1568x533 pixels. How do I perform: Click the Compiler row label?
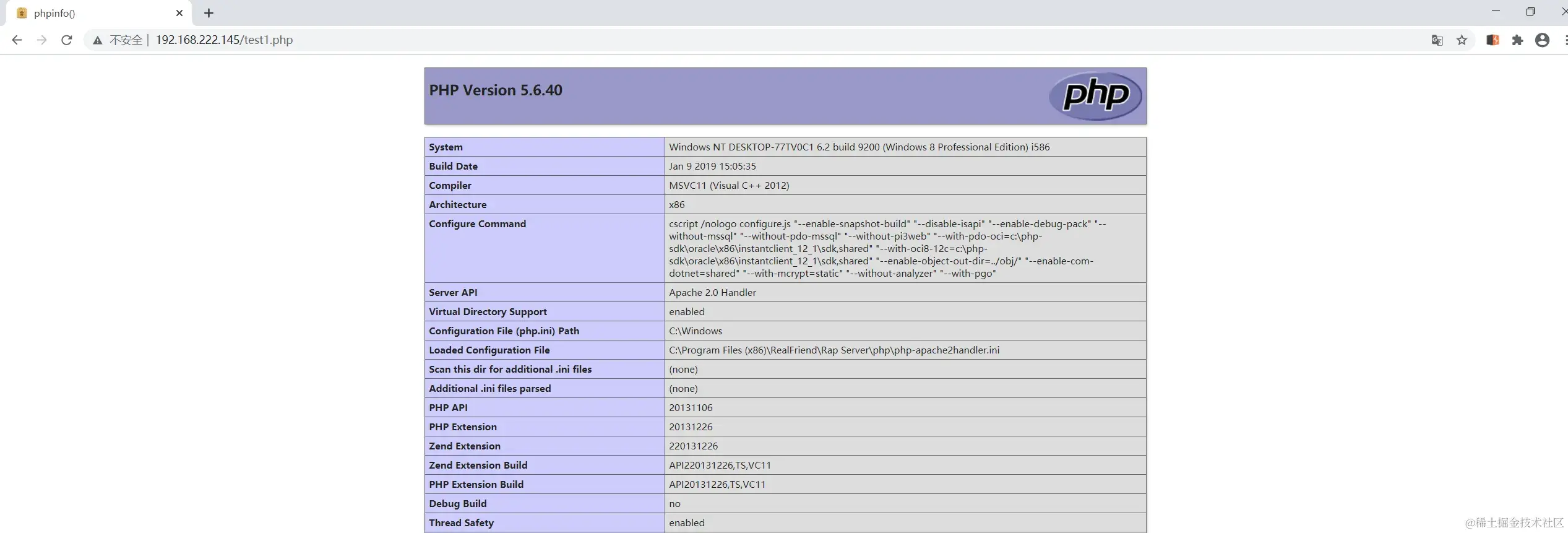coord(450,186)
